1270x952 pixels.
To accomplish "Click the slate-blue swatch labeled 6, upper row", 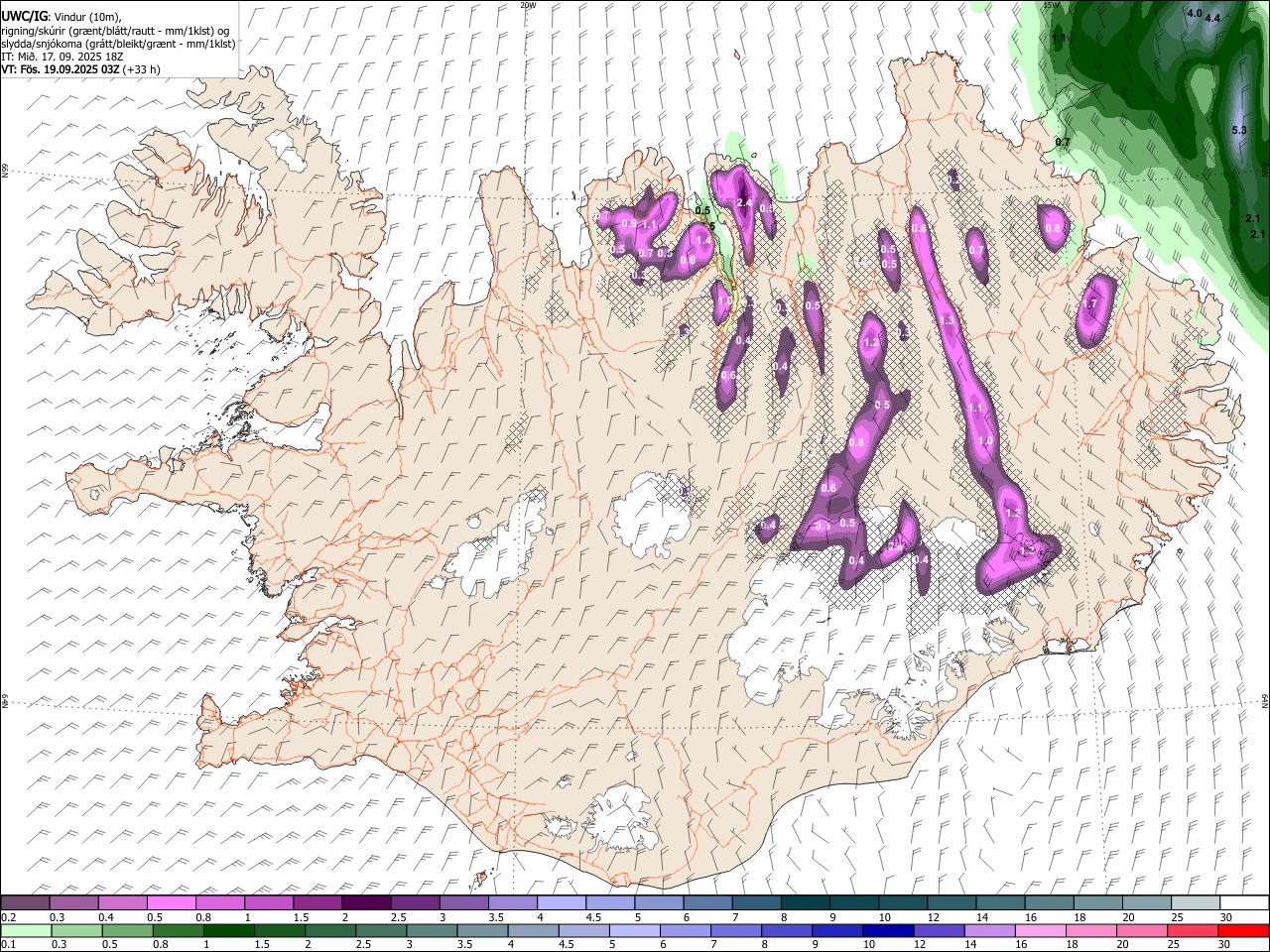I will [707, 902].
